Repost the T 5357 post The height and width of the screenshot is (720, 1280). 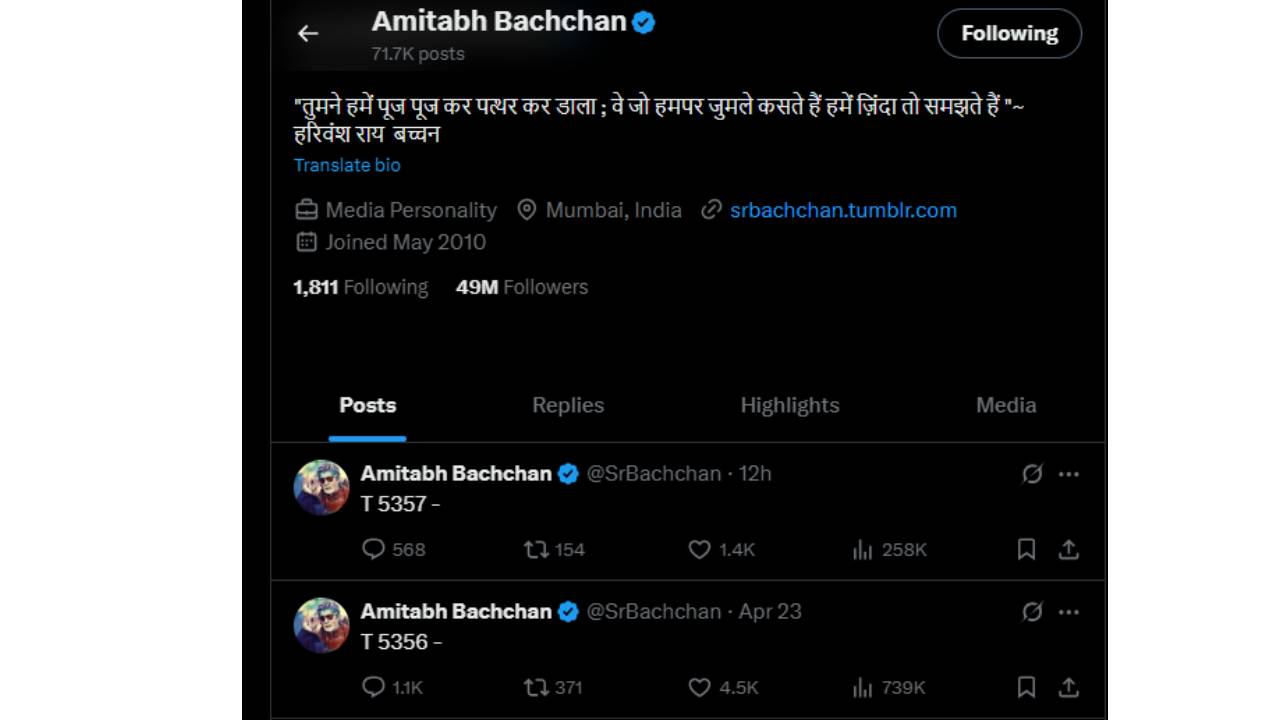537,549
